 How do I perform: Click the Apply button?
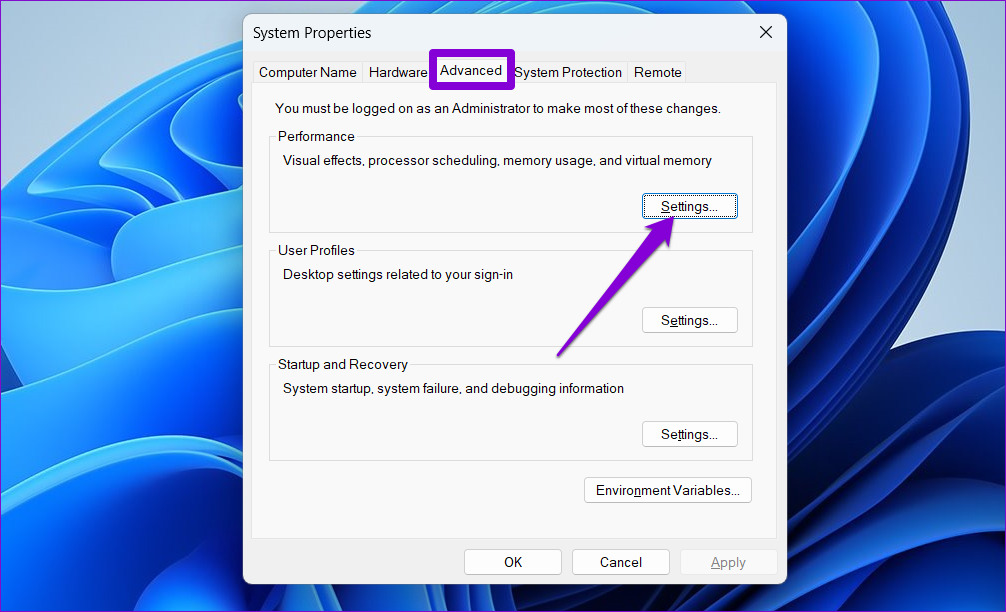[x=728, y=562]
